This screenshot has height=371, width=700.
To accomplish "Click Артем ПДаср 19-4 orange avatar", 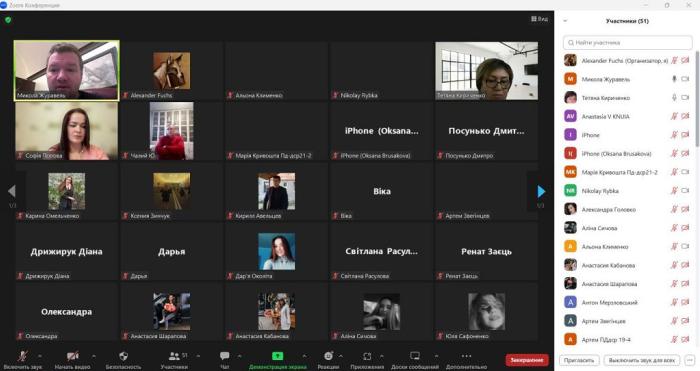I will pos(570,339).
